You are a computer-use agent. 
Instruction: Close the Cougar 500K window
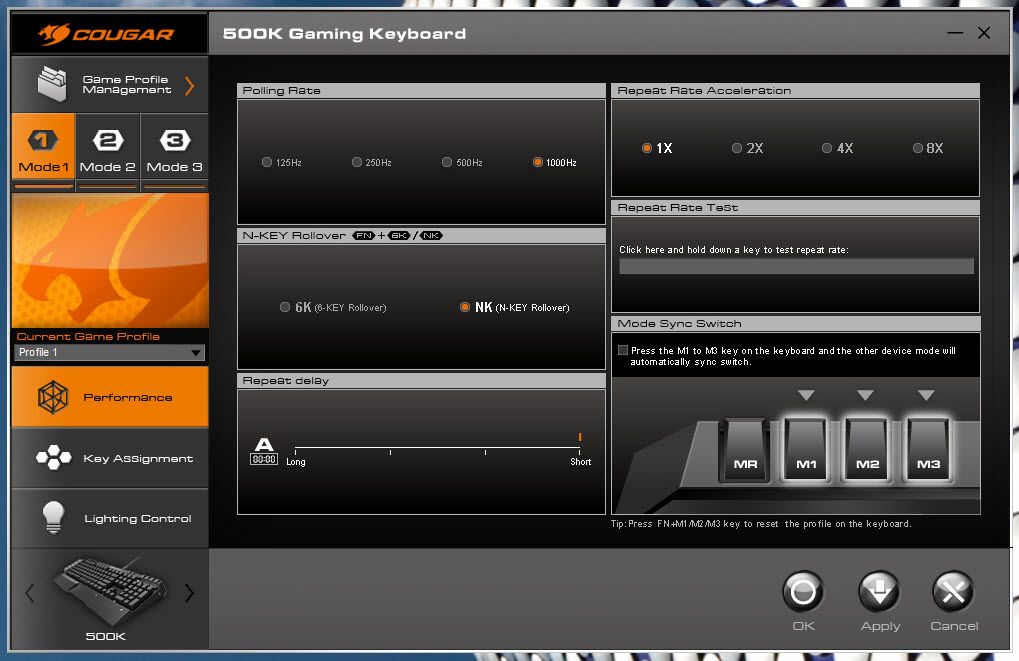click(984, 33)
